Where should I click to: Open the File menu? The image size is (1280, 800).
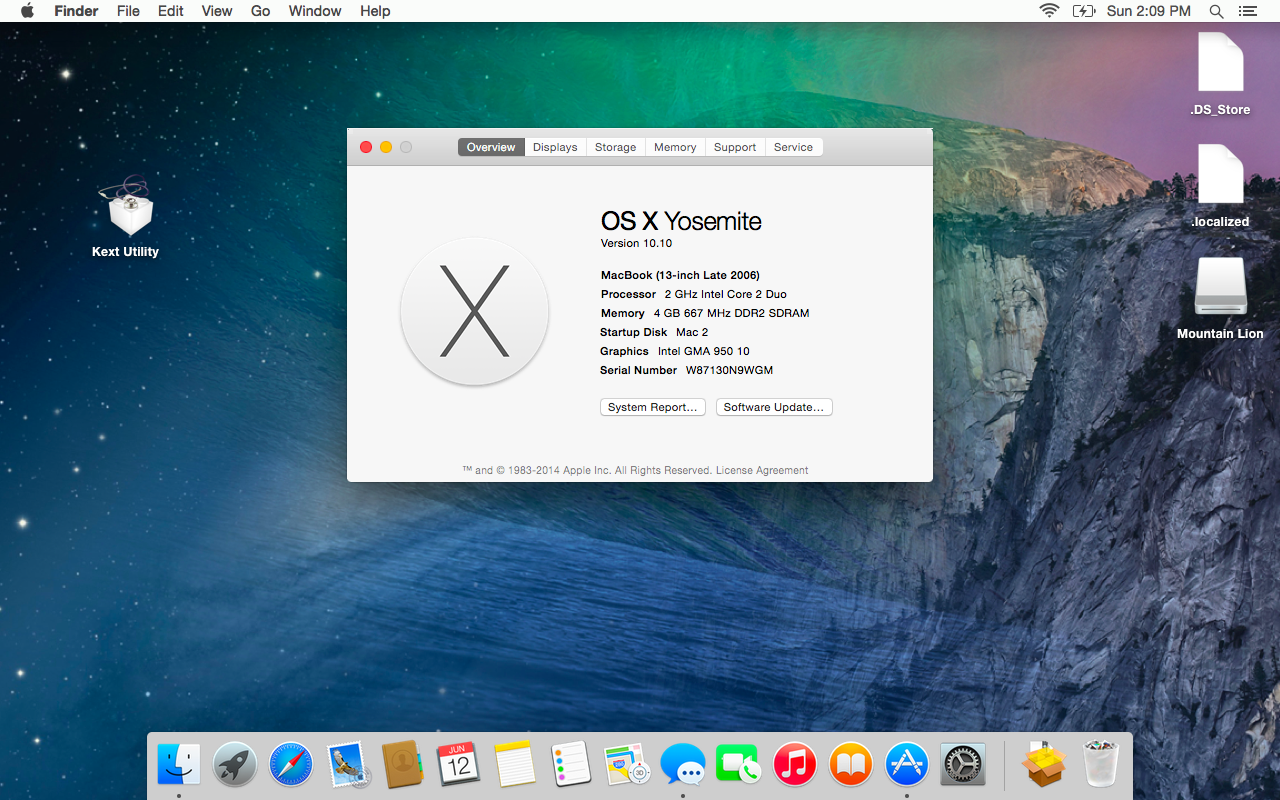(128, 11)
